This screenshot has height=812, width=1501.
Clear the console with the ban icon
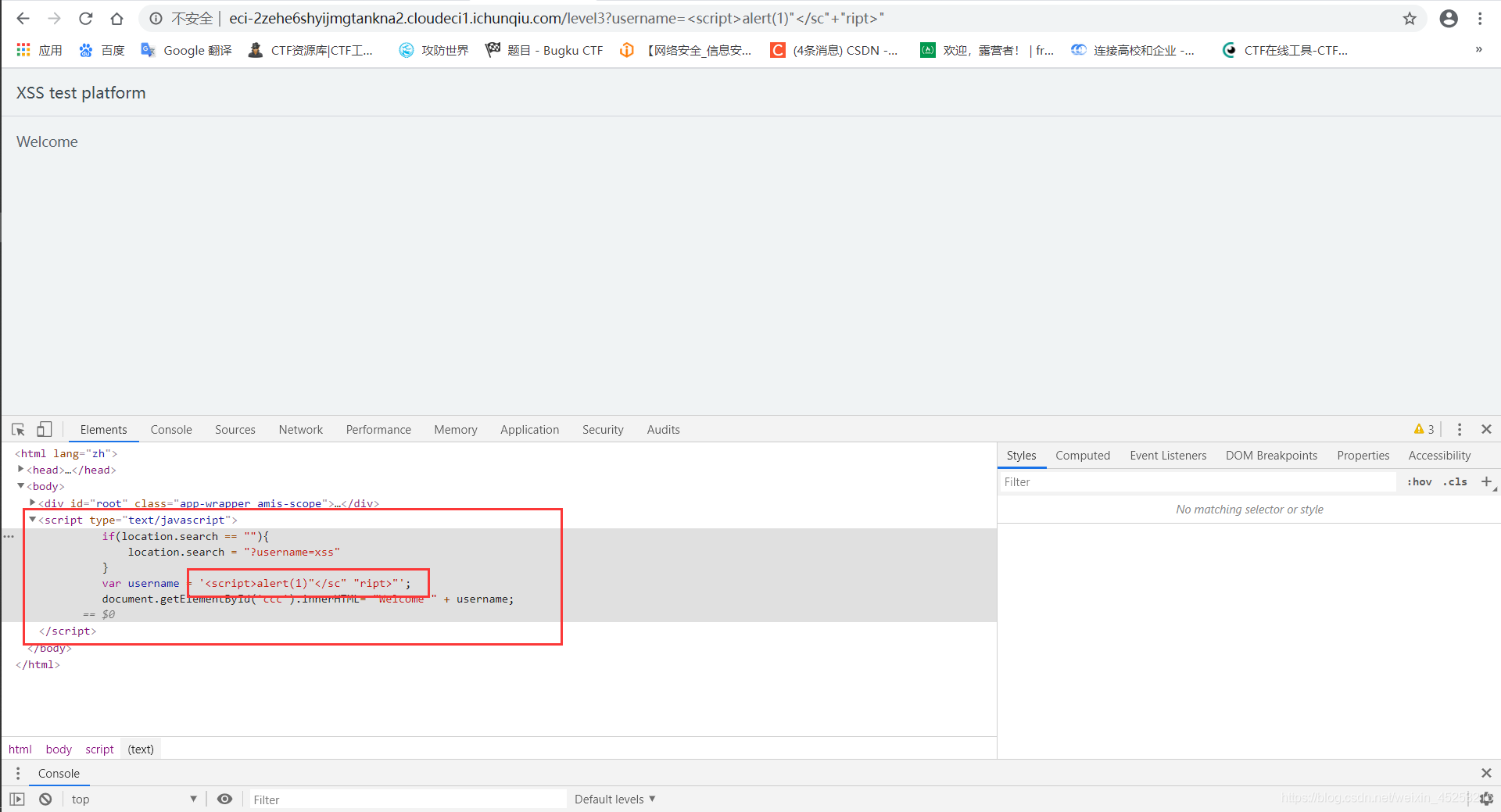click(x=45, y=799)
